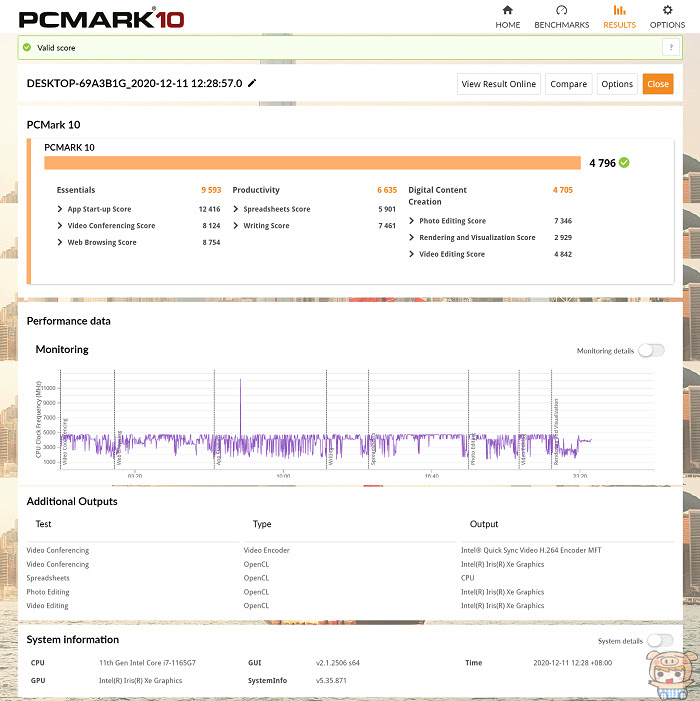Click GPU value Intel Iris Xe Graphics

tap(140, 680)
